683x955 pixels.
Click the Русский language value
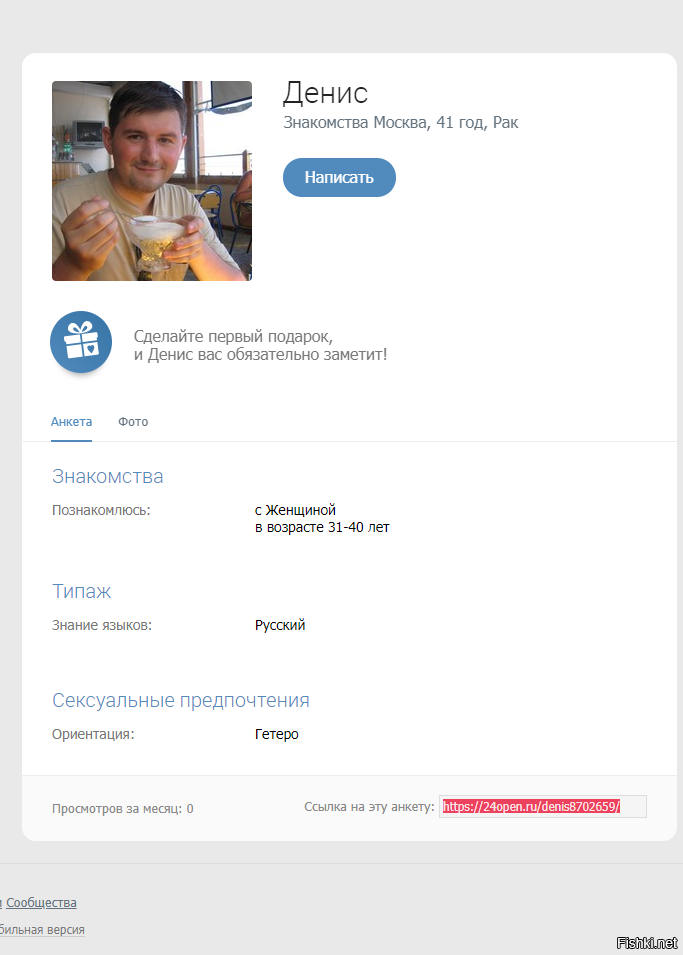(x=280, y=625)
